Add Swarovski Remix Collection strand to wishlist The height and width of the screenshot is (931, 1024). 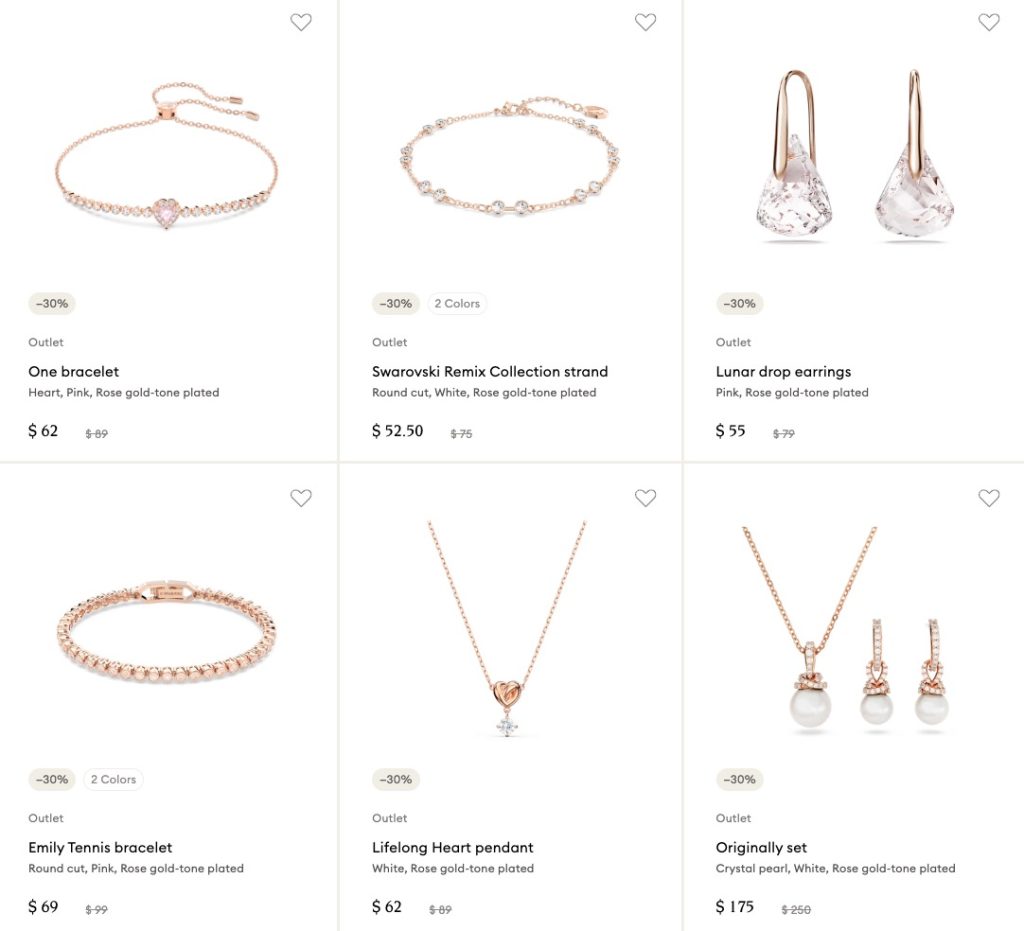(645, 22)
